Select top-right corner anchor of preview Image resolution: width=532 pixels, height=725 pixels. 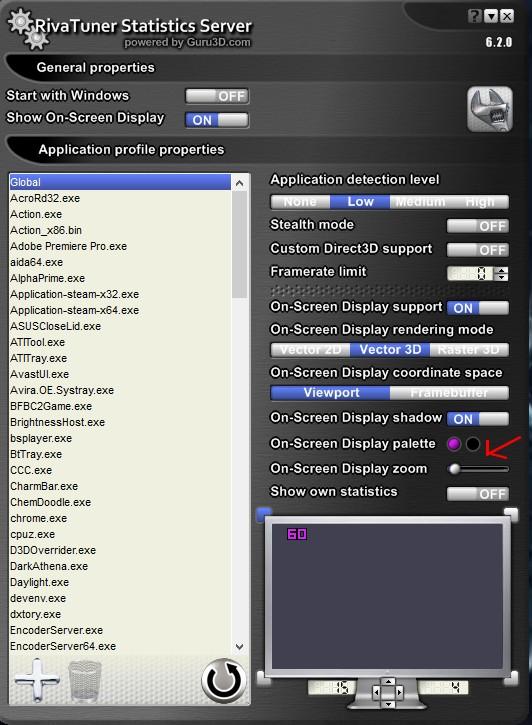pyautogui.click(x=511, y=514)
